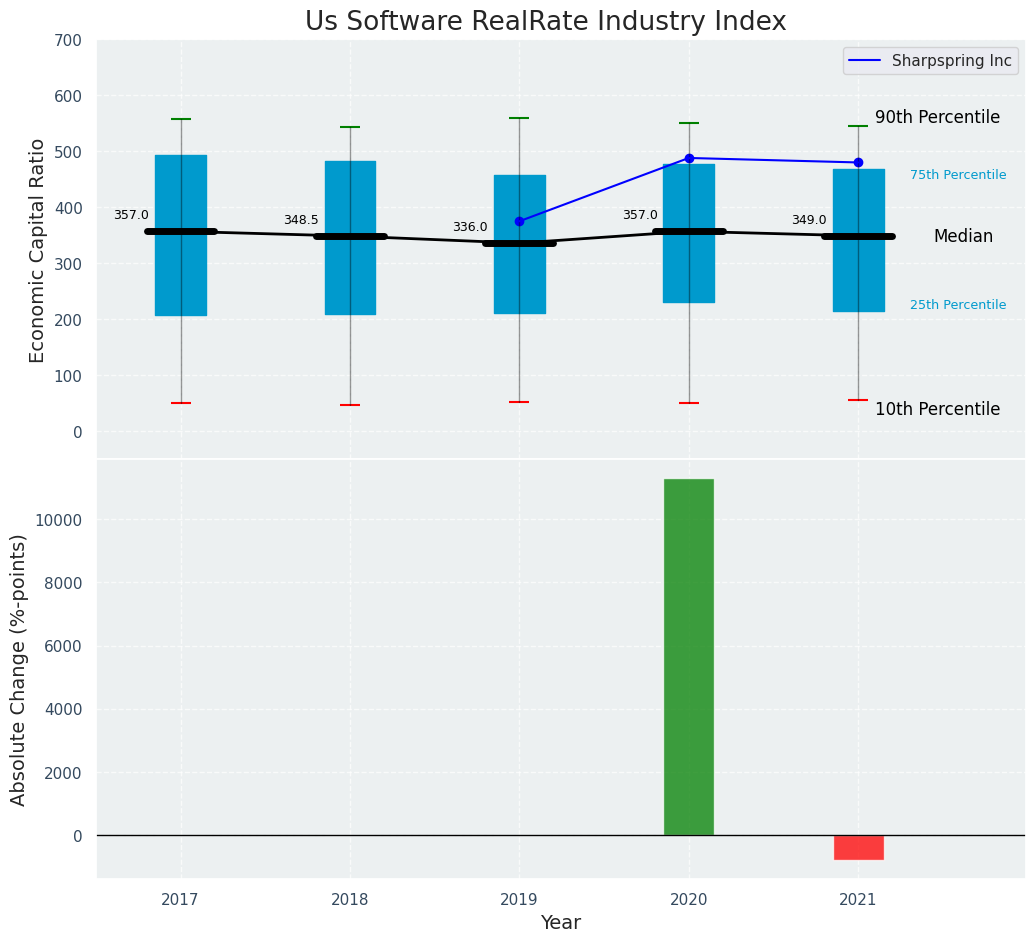Select the 2019 Sharpspring data point

(519, 221)
